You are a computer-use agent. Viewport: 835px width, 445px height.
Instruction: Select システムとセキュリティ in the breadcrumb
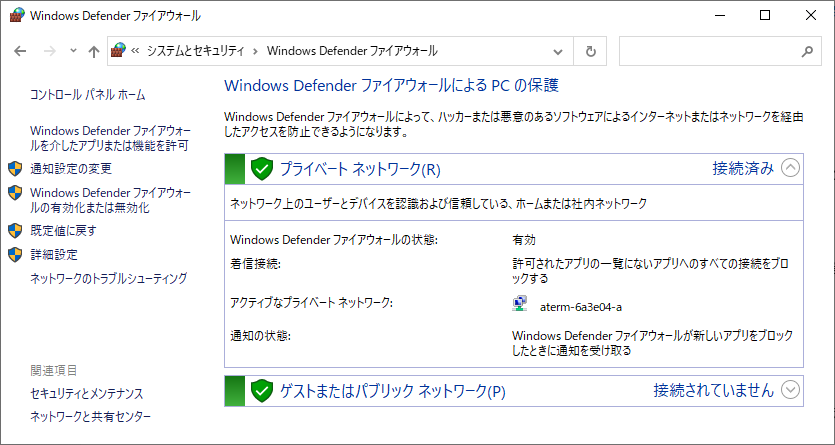point(195,51)
